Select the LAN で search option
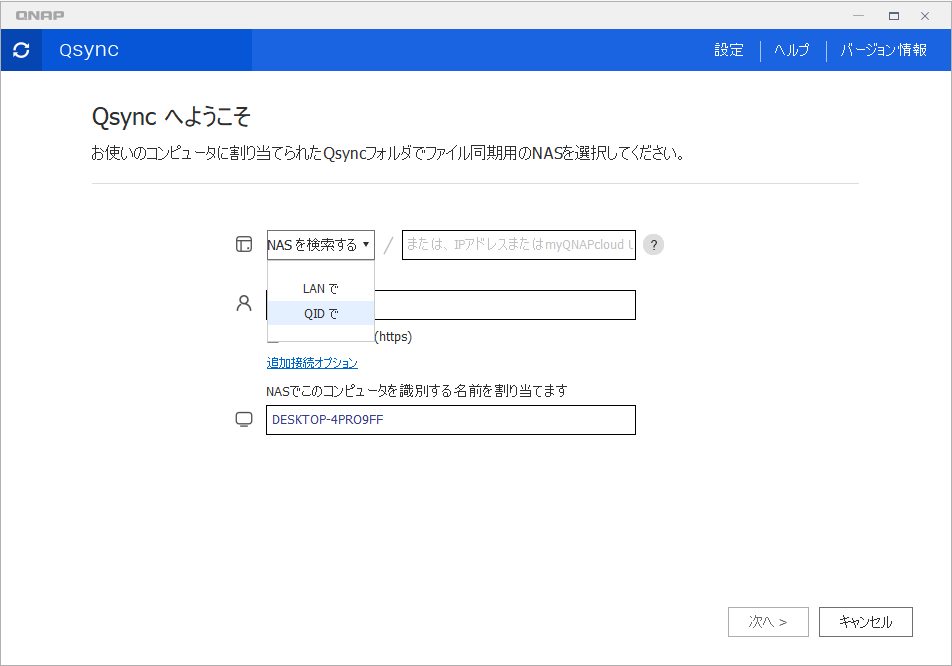The image size is (952, 666). point(321,288)
